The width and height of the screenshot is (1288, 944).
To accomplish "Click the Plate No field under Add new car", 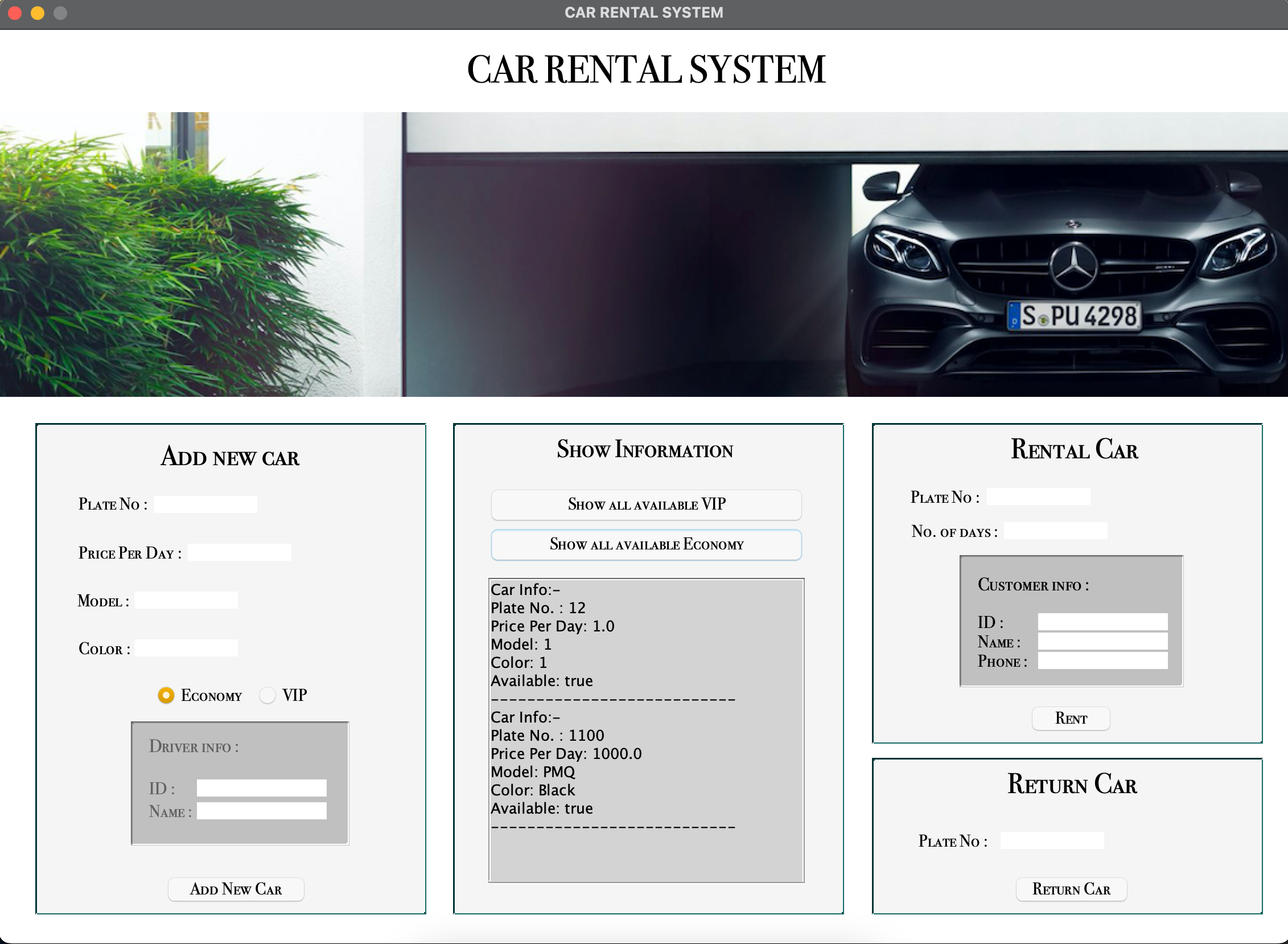I will pos(205,503).
